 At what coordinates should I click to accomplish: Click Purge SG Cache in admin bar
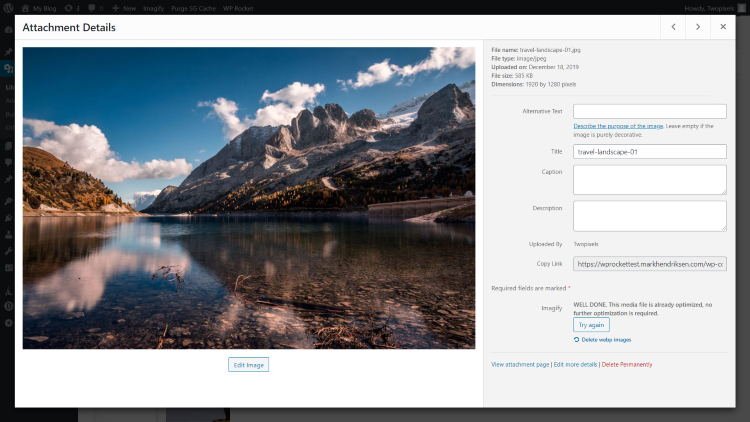click(193, 8)
